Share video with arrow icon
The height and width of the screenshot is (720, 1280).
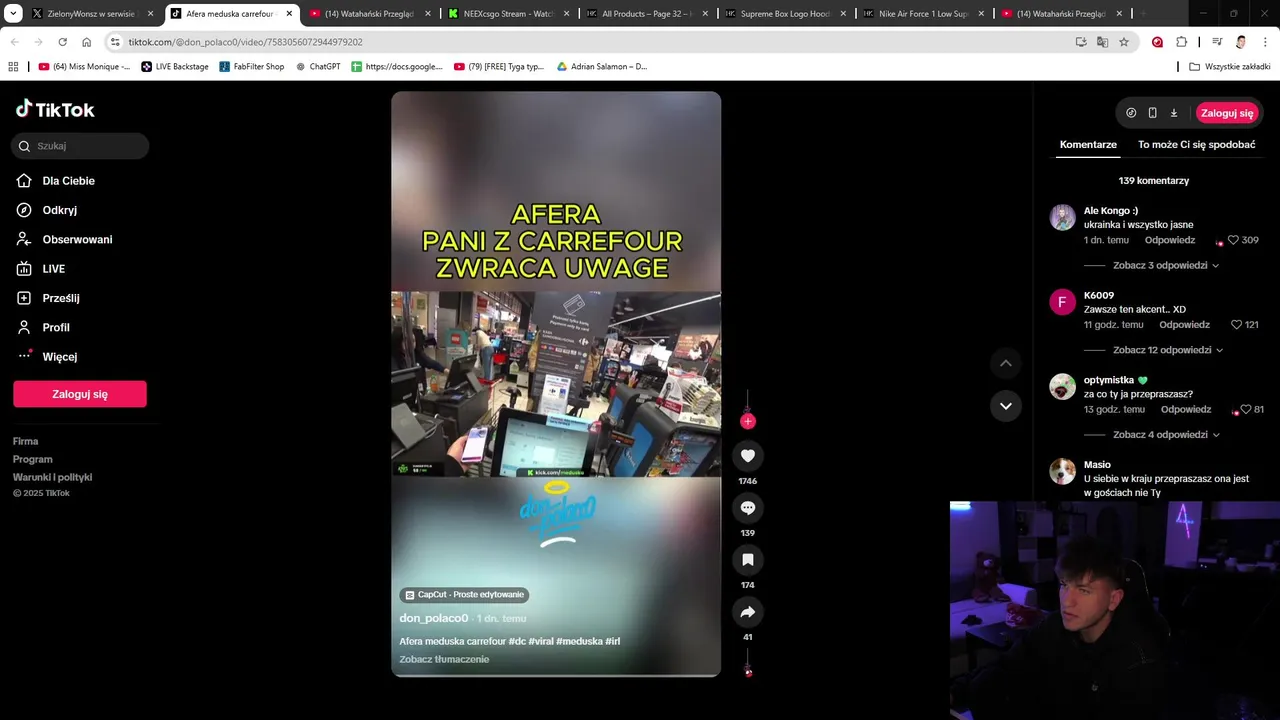(748, 612)
